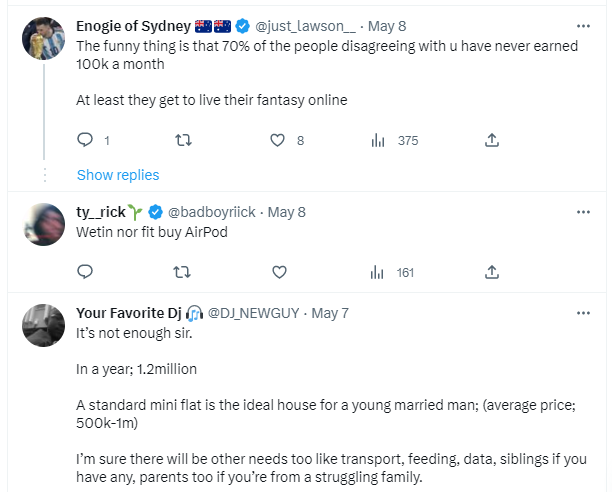Like ty__rick's AirPod tweet
This screenshot has height=492, width=612.
pyautogui.click(x=279, y=271)
